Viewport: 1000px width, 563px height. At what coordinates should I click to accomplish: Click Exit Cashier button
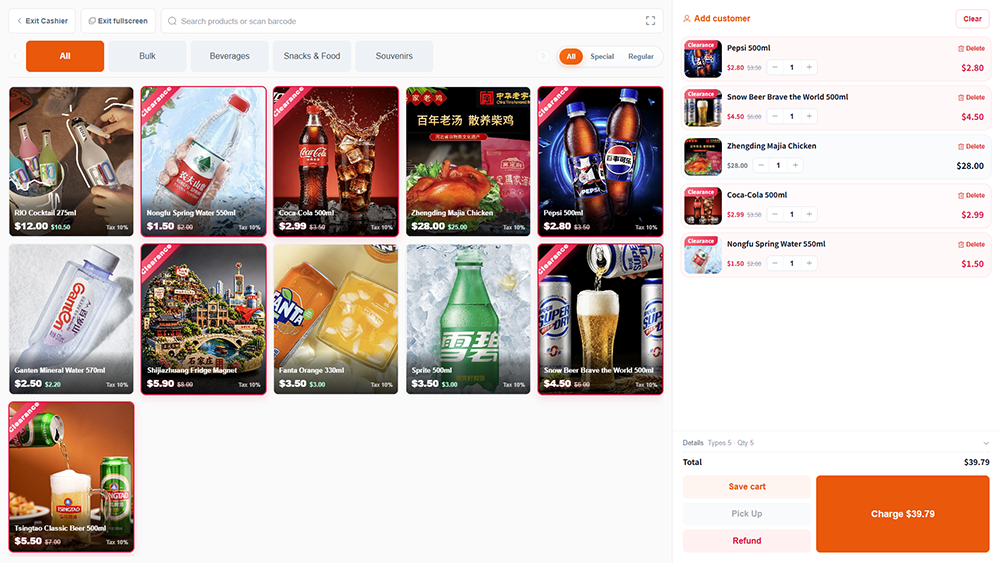[x=42, y=21]
